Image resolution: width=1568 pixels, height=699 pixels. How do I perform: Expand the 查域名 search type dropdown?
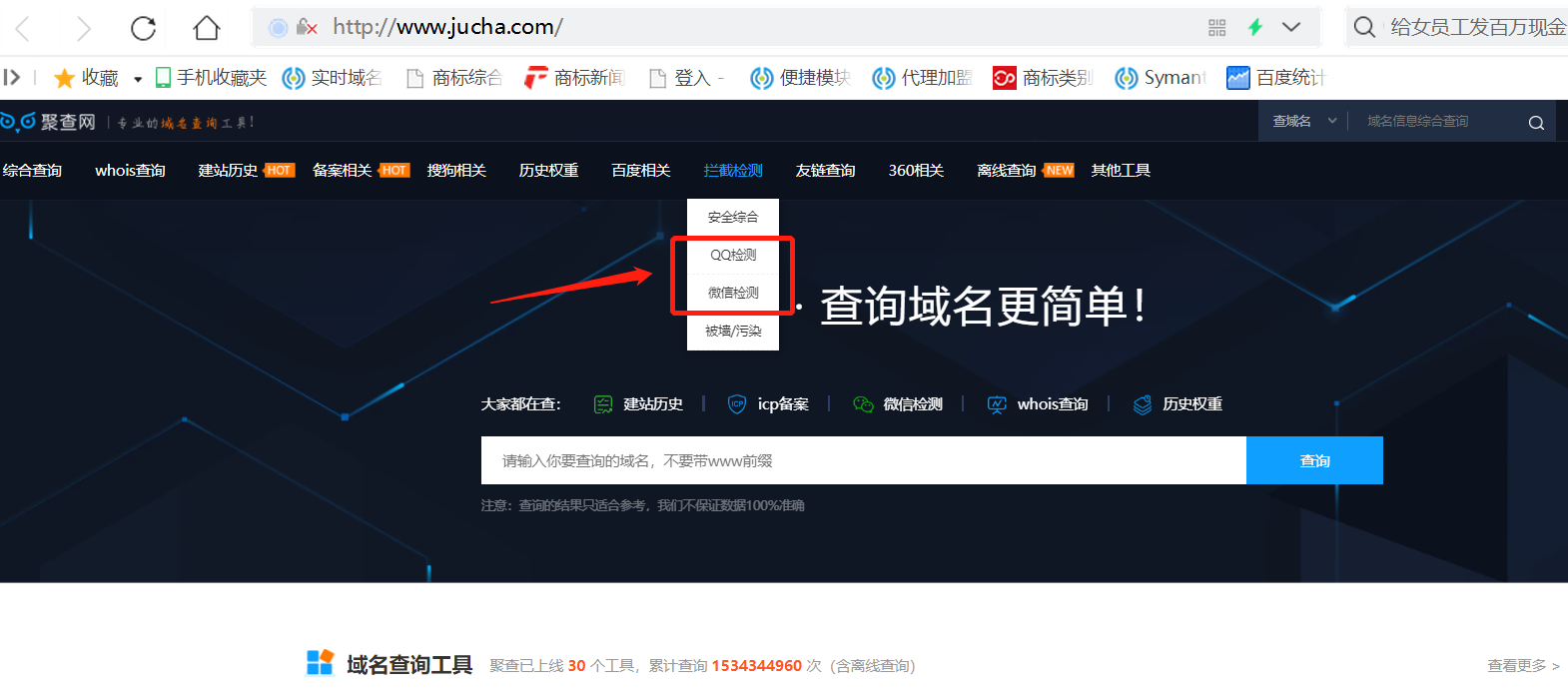1304,122
